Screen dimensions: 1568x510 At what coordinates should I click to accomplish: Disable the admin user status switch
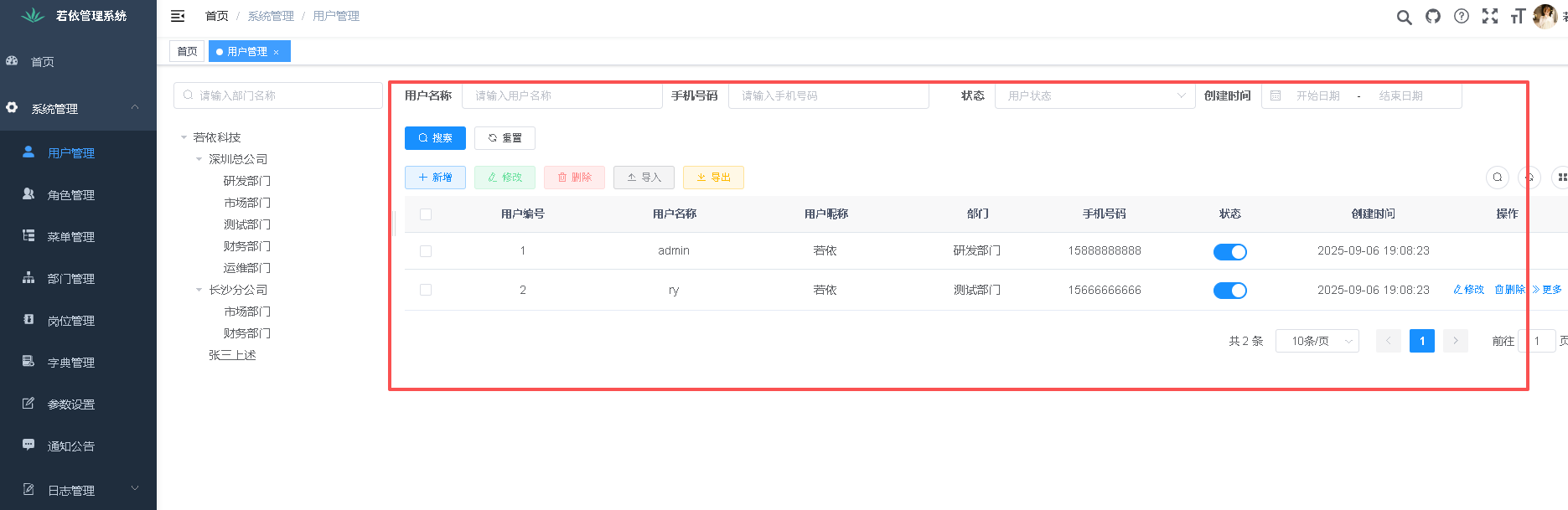[1229, 252]
